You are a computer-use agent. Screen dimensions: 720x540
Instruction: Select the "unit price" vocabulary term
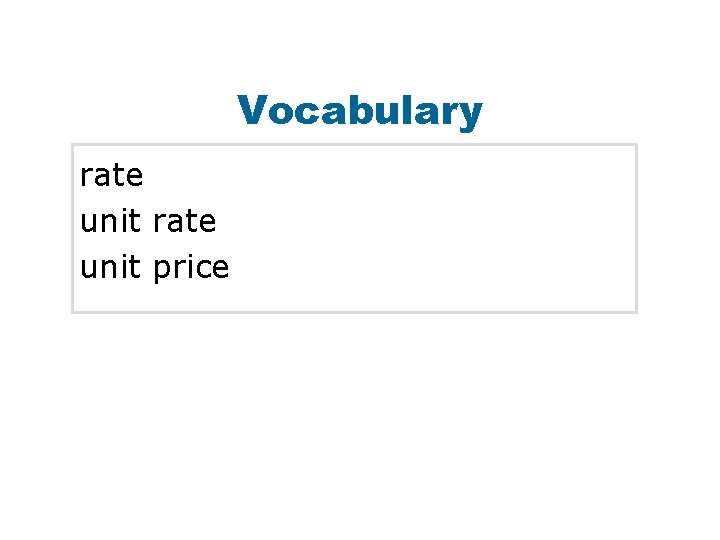pyautogui.click(x=154, y=268)
